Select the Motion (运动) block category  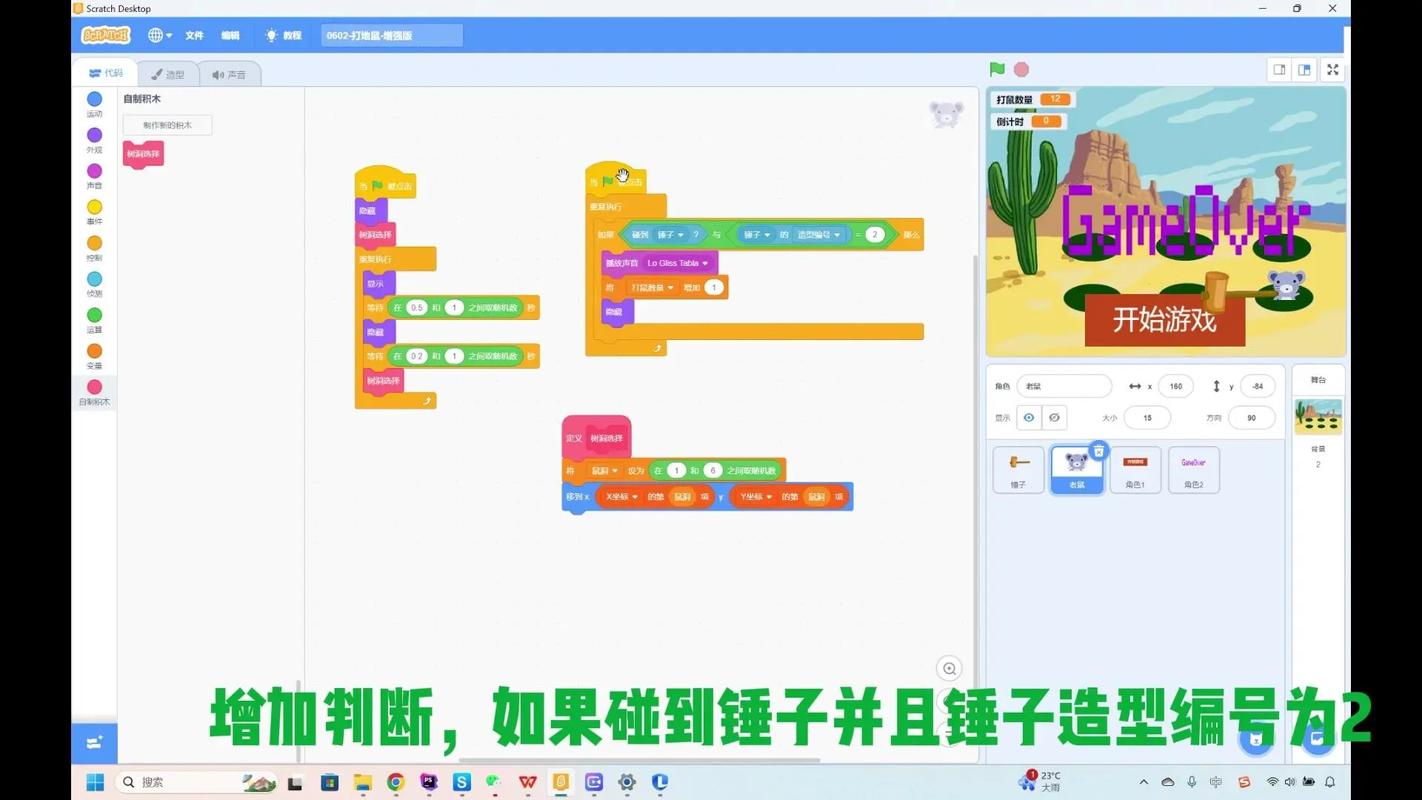pos(94,105)
